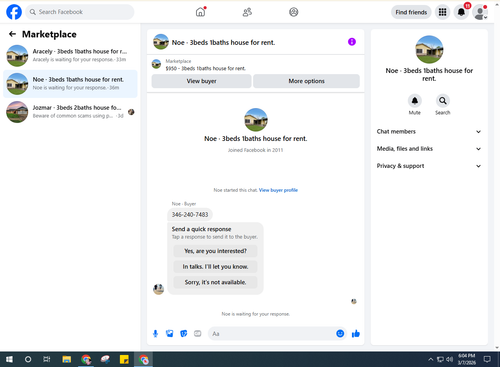This screenshot has width=500, height=367.
Task: Click the center chat large house avatar
Action: click(x=256, y=120)
